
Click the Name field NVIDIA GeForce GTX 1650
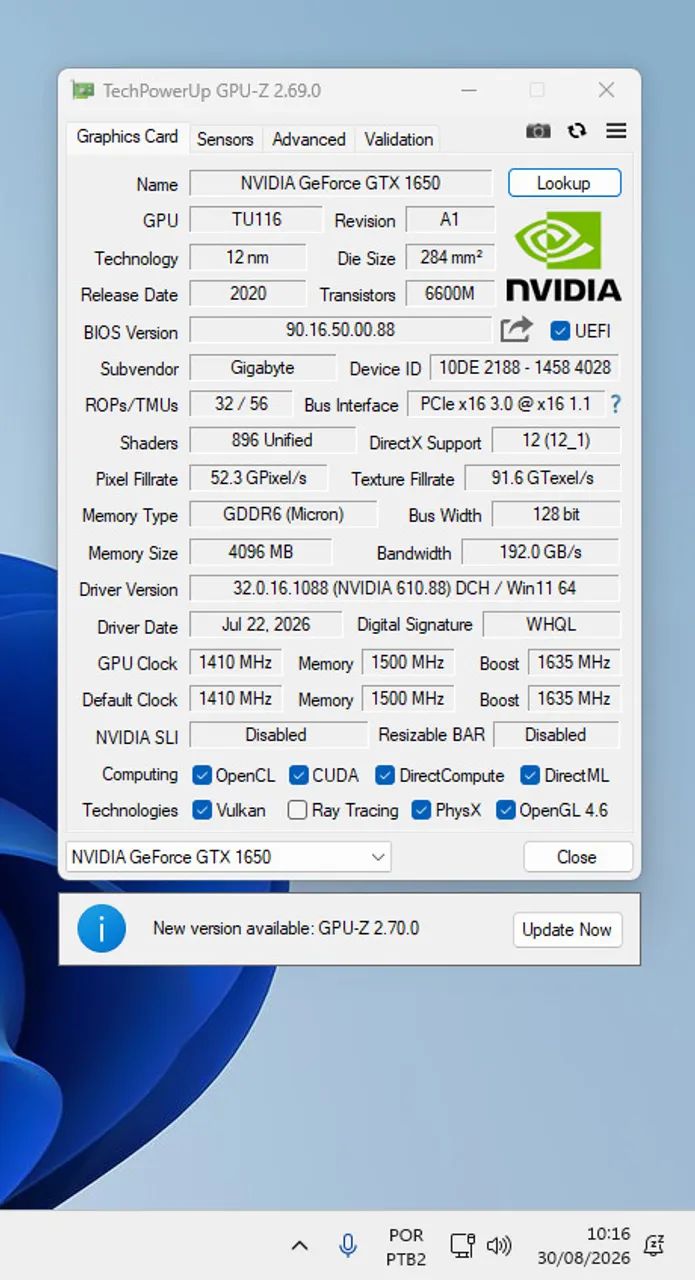coord(341,183)
